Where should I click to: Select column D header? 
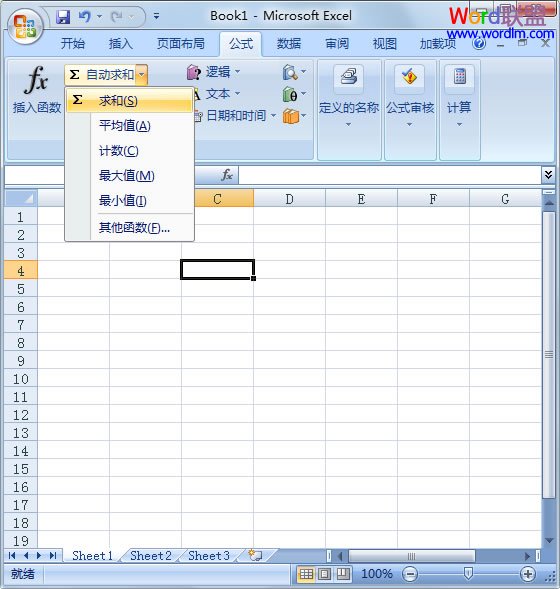289,199
